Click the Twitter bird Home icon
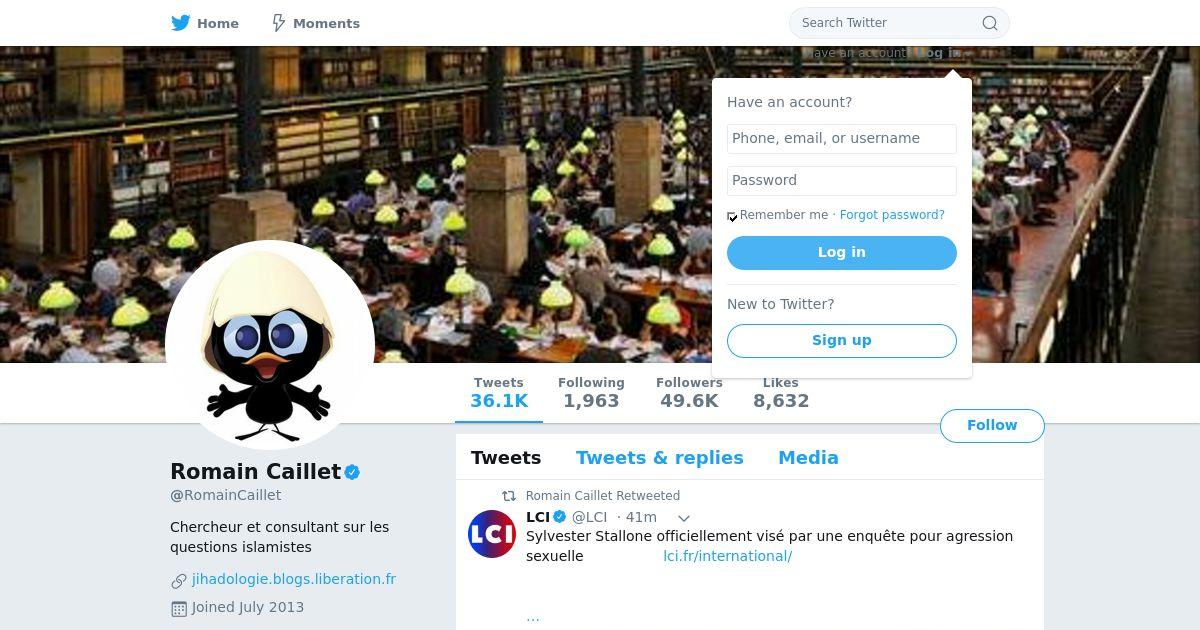Screen dimensions: 1200x630 click(180, 22)
